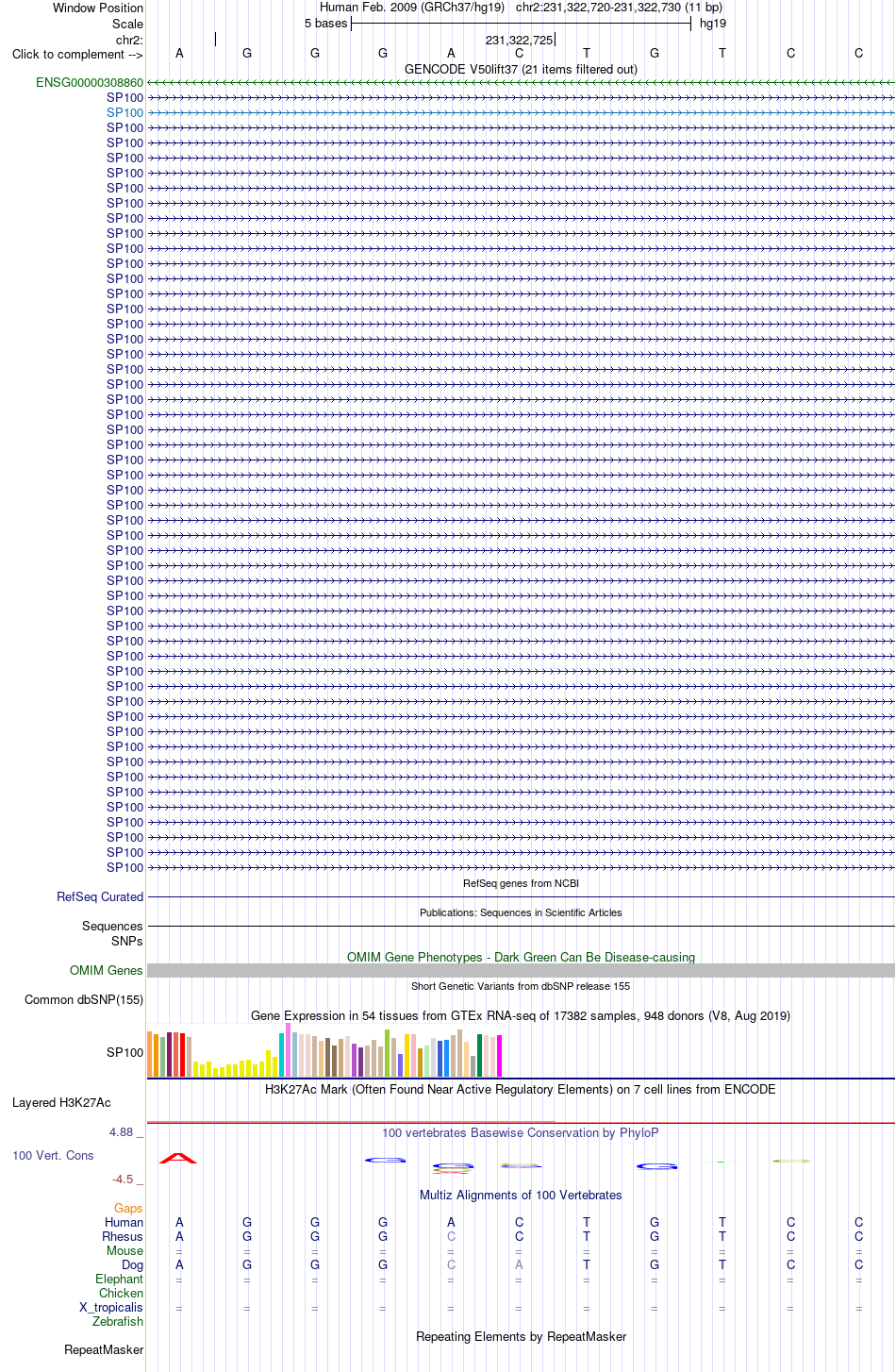Viewport: 896px width, 1372px height.
Task: Open '100 vertebrates Basewise Conservation by PhyloP' title
Action: pyautogui.click(x=521, y=1133)
